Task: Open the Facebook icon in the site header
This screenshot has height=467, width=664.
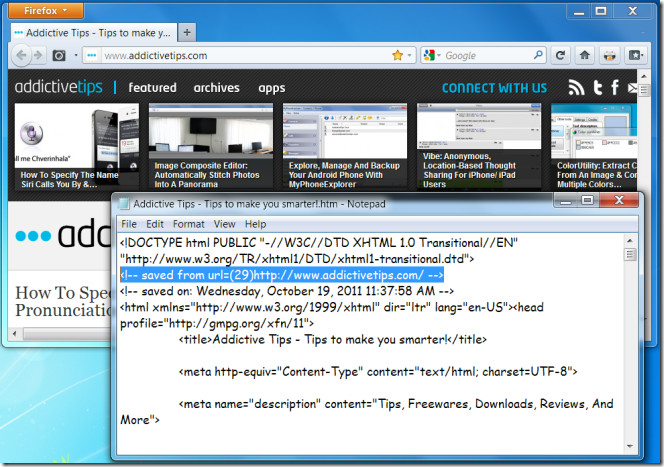Action: (615, 88)
